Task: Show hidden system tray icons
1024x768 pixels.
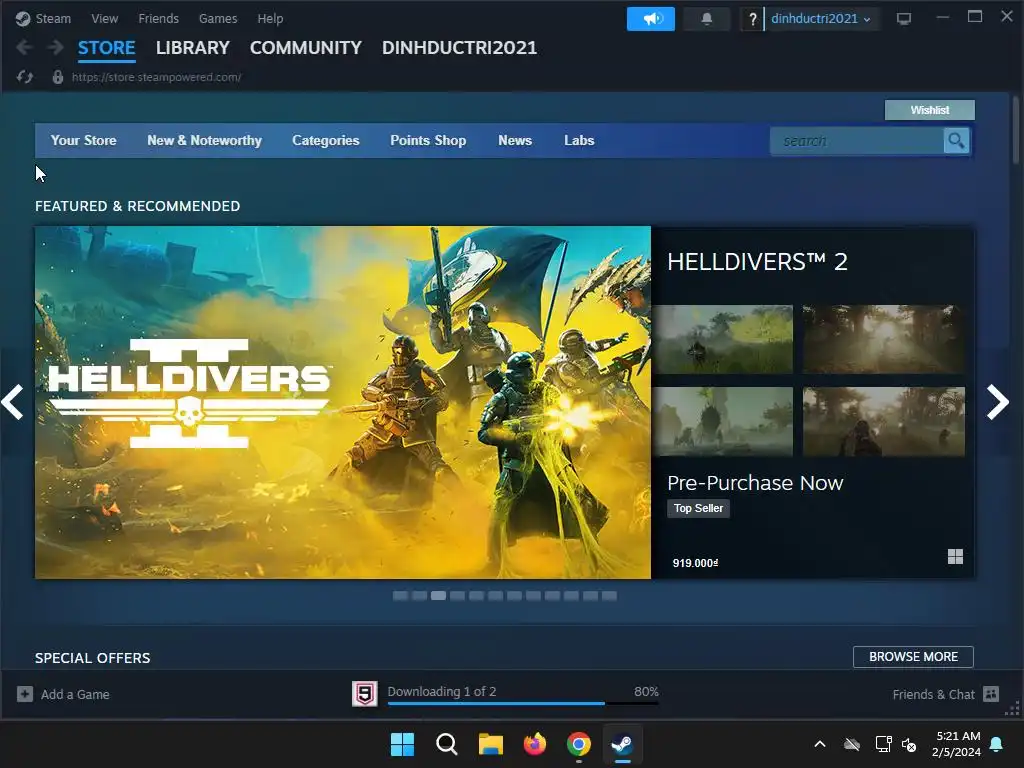Action: pos(820,744)
